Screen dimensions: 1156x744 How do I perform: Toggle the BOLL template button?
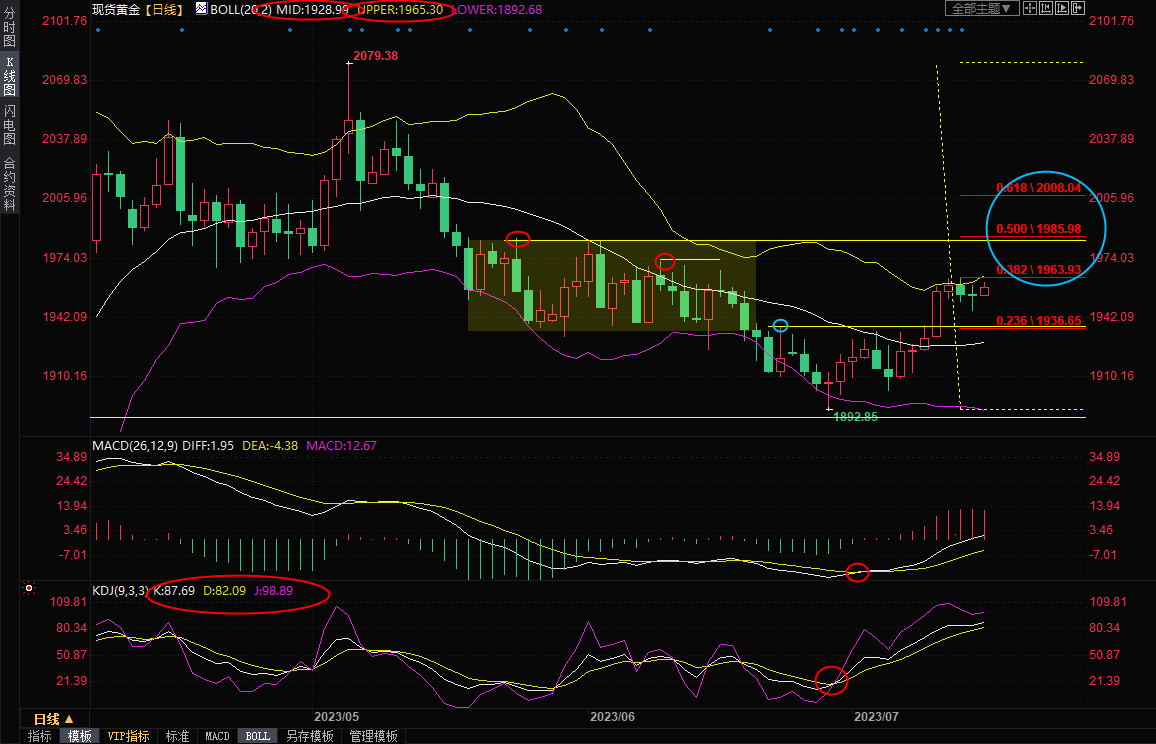click(x=257, y=736)
